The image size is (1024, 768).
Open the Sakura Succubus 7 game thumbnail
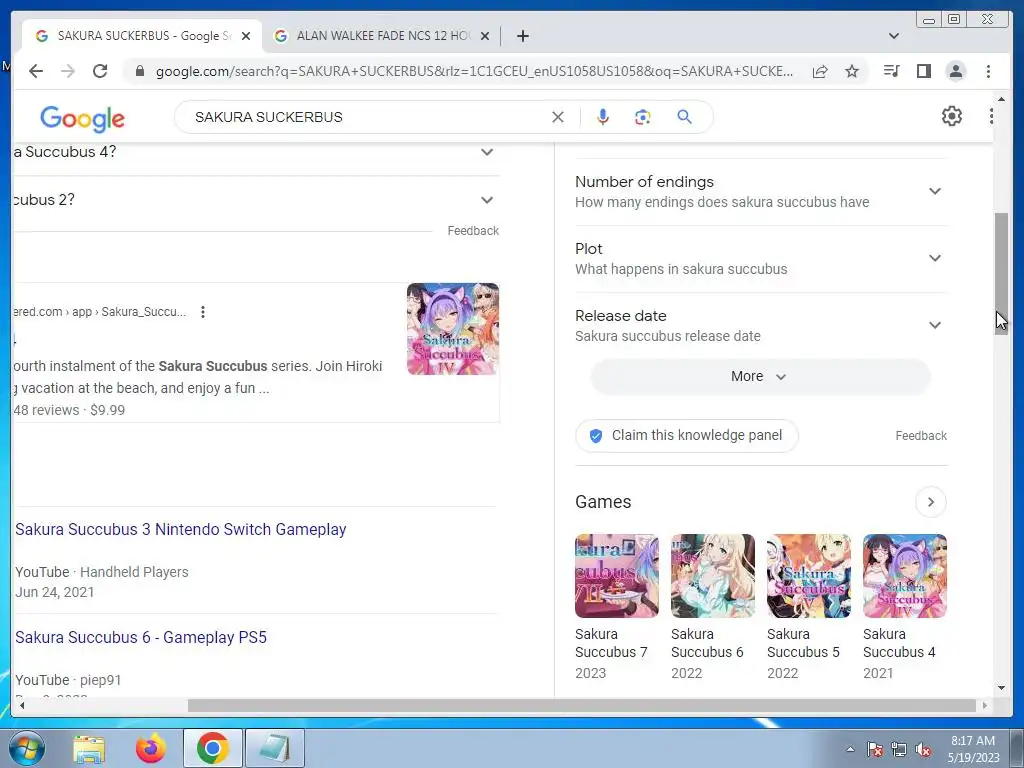click(616, 576)
